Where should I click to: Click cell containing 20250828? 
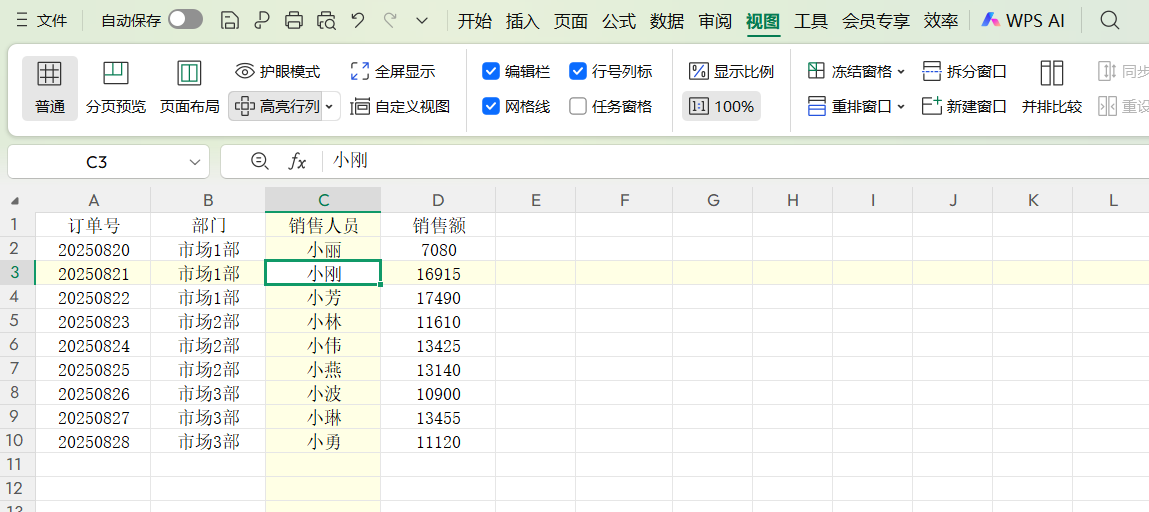[93, 442]
